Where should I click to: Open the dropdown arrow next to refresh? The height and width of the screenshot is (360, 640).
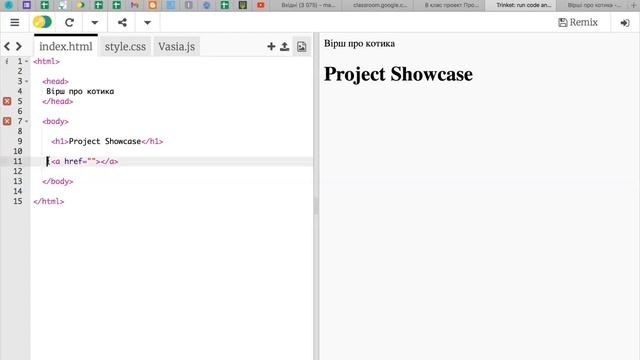(95, 22)
